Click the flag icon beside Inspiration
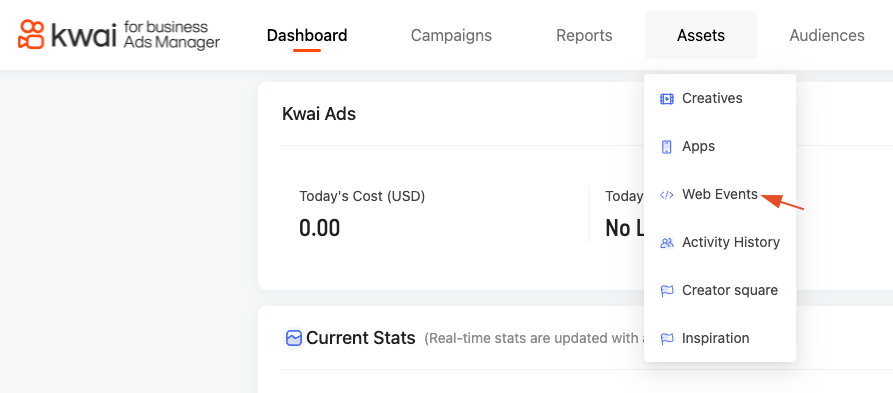 666,339
